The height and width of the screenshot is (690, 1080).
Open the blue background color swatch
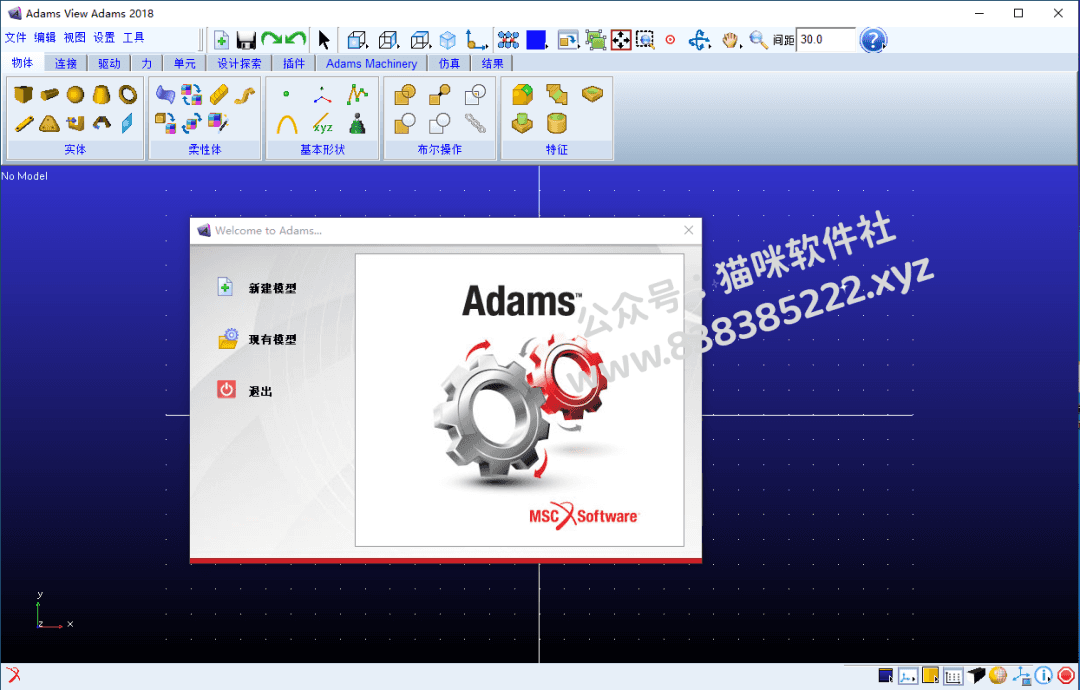537,40
